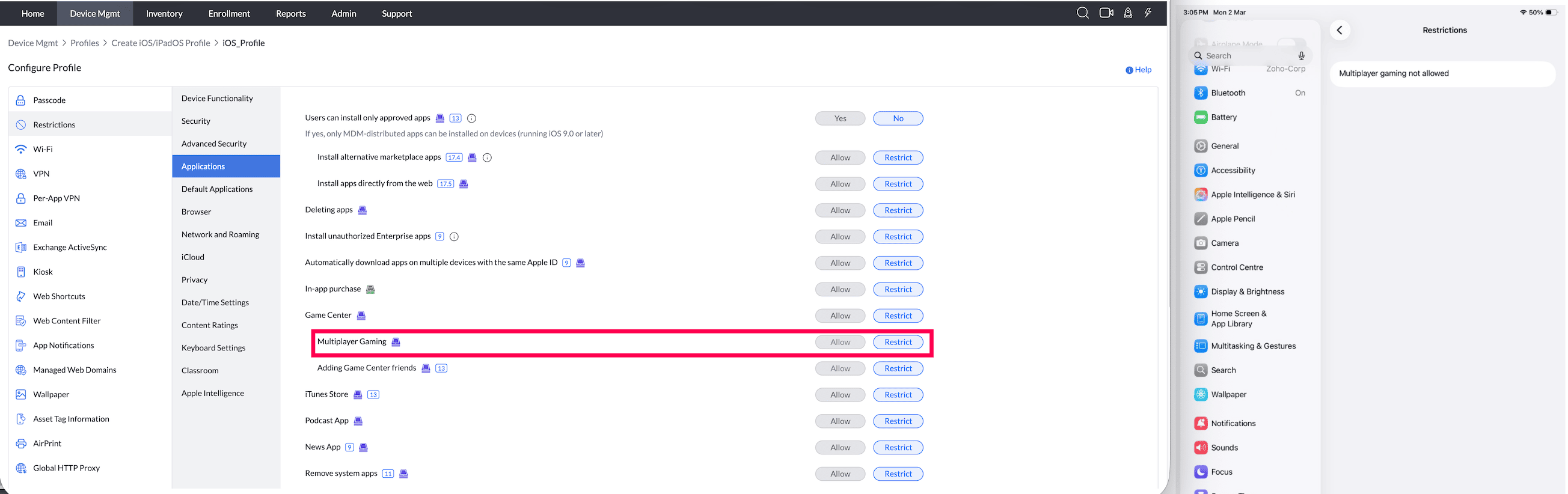Set Game Center to Restrict
This screenshot has width=1568, height=494.
pyautogui.click(x=898, y=316)
